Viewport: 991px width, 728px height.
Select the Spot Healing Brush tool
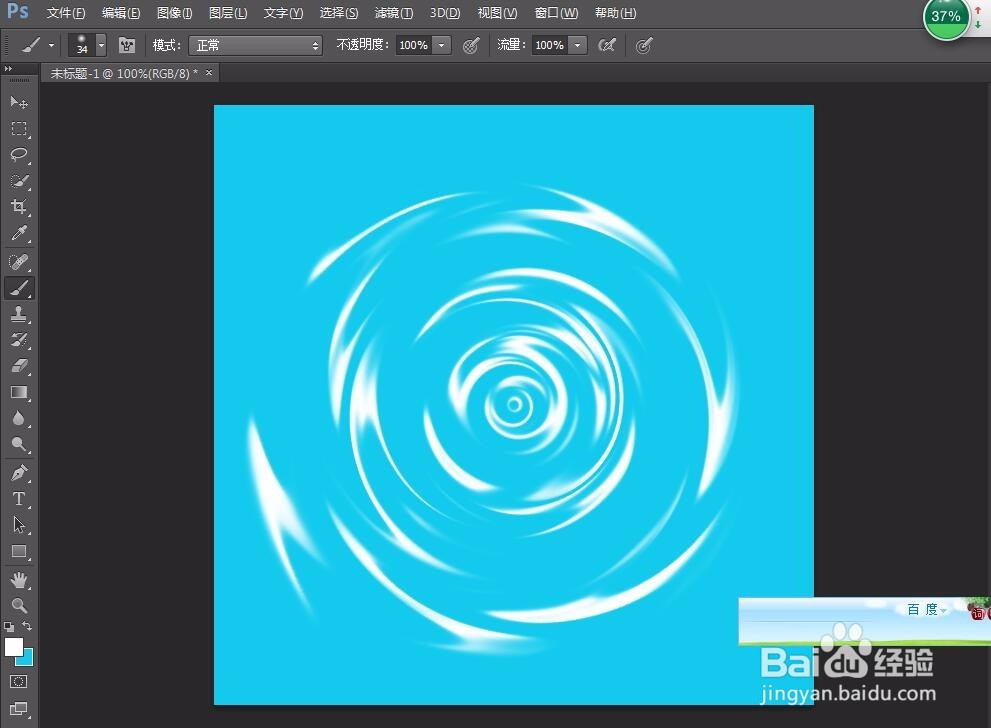click(19, 262)
